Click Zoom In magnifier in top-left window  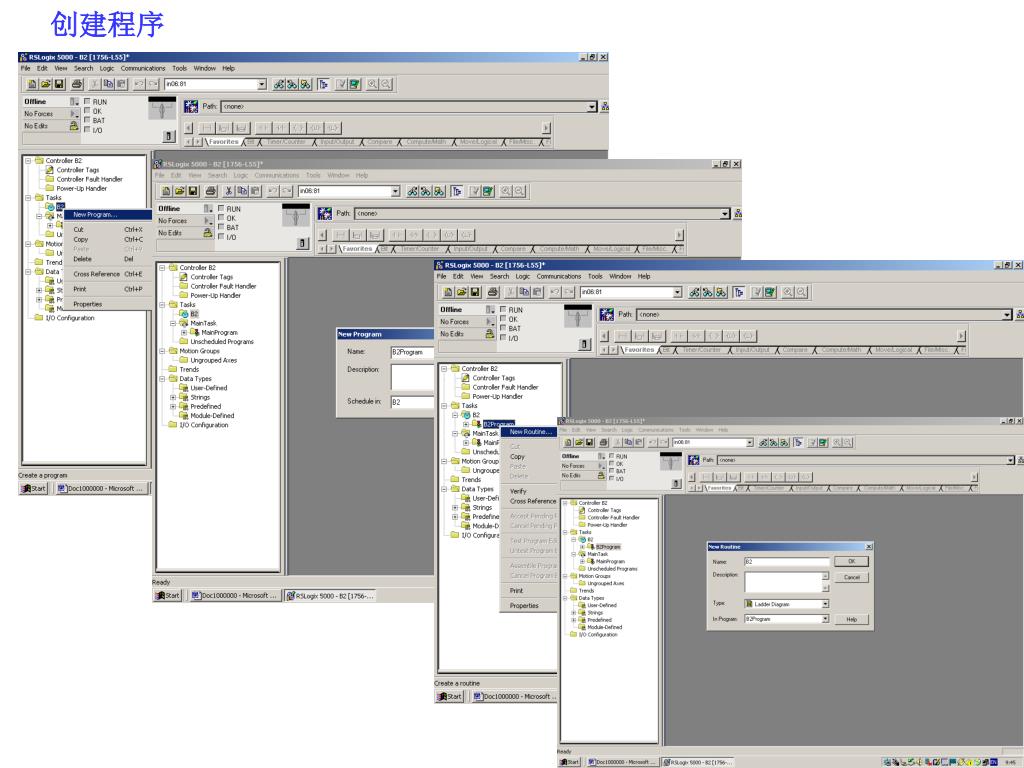click(372, 84)
